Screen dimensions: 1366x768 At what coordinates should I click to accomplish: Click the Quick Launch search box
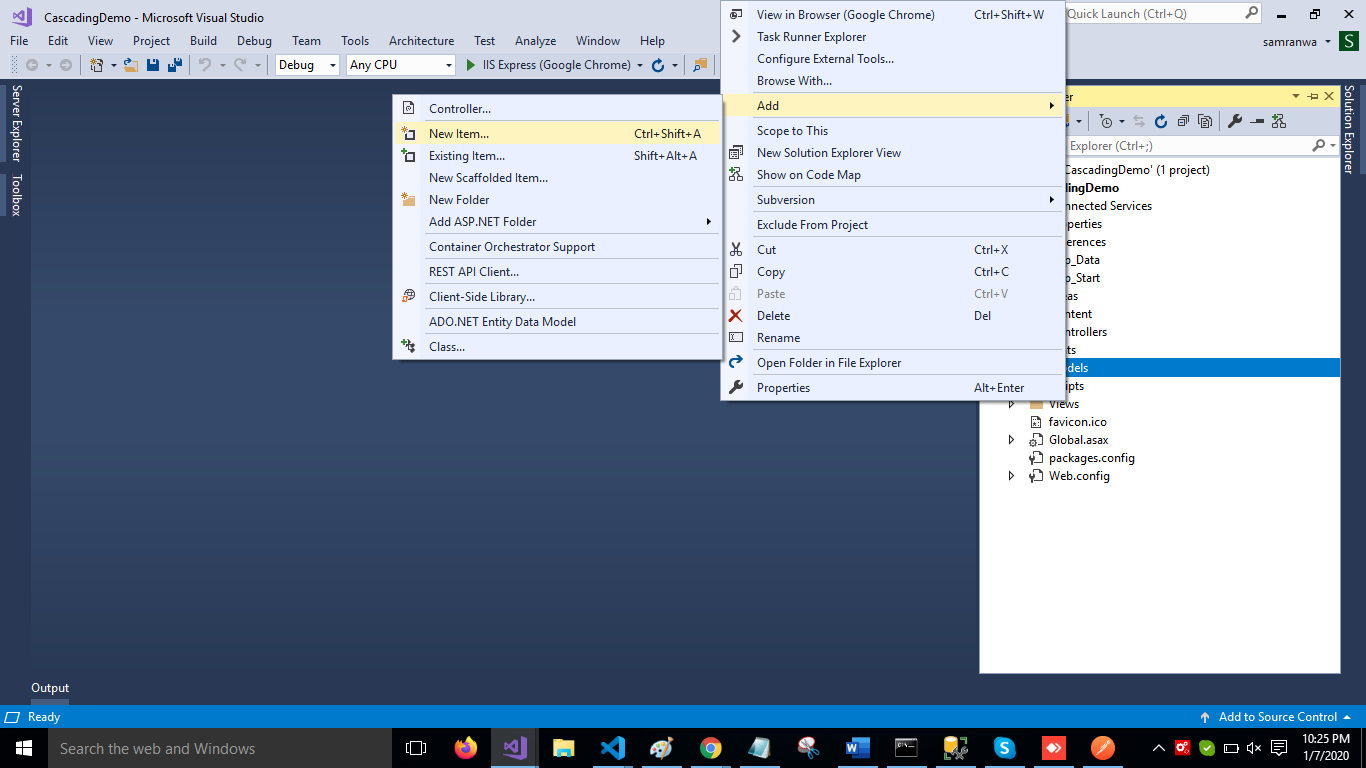click(x=1155, y=14)
